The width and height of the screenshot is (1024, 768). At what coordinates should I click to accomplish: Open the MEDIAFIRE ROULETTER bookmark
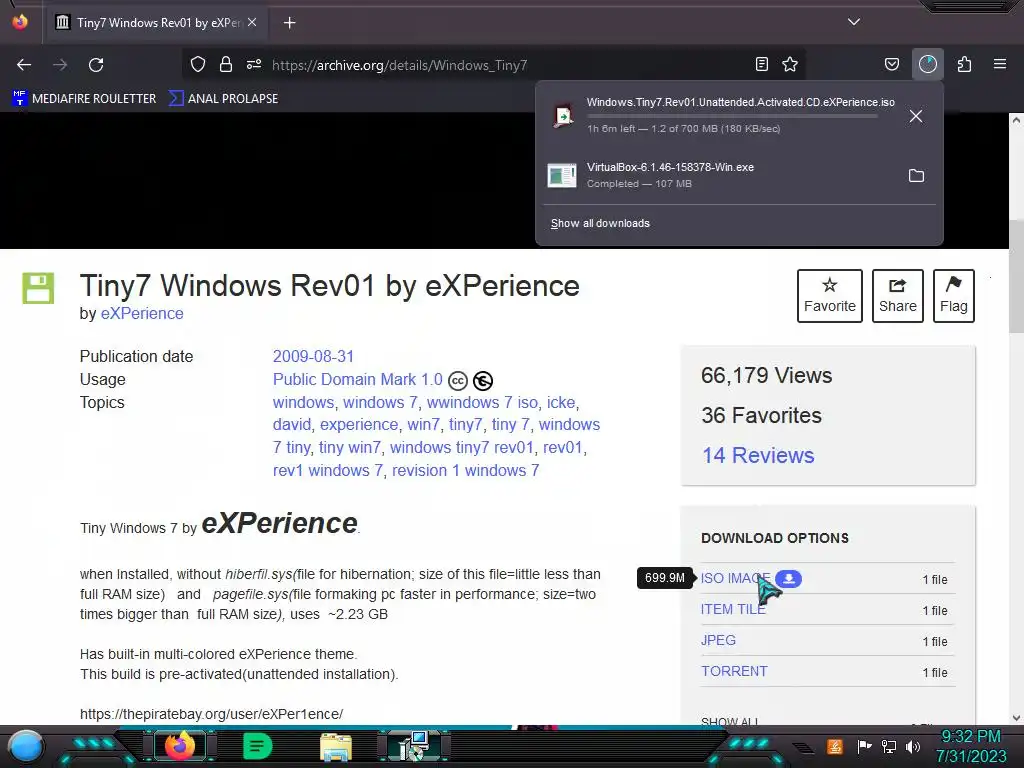(84, 99)
